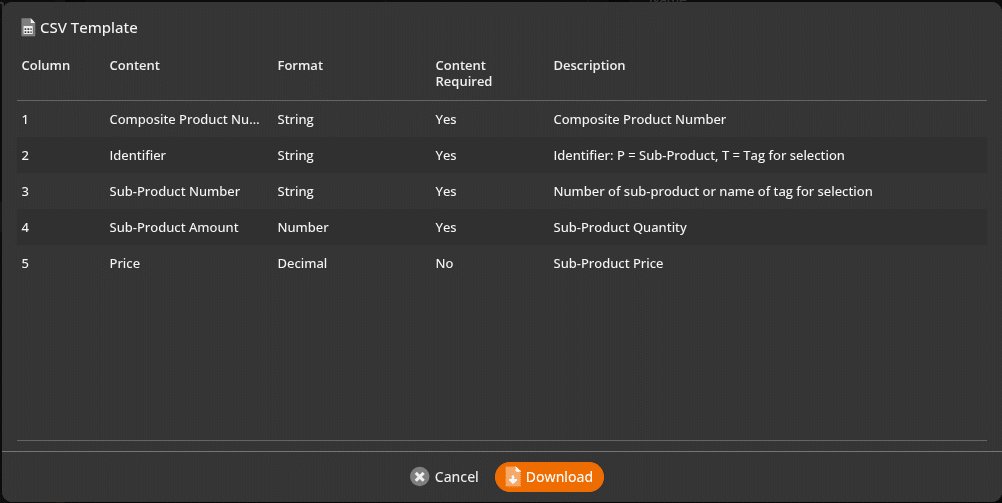Click the Identifier P and T description text
Screen dimensions: 1002x503
click(x=698, y=156)
